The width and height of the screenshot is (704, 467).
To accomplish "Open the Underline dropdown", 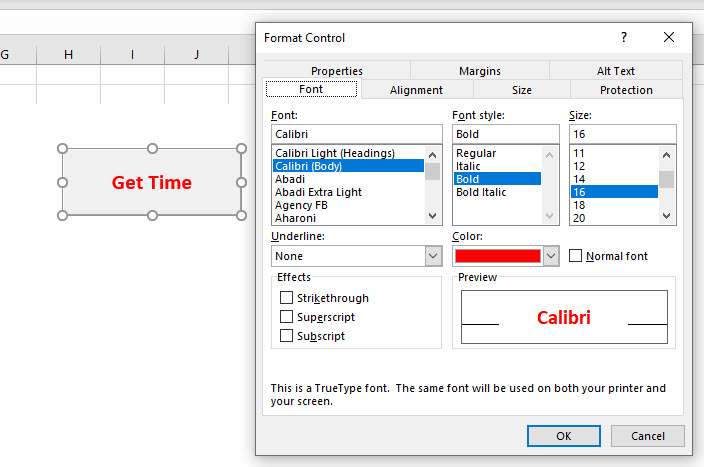I will [x=433, y=256].
